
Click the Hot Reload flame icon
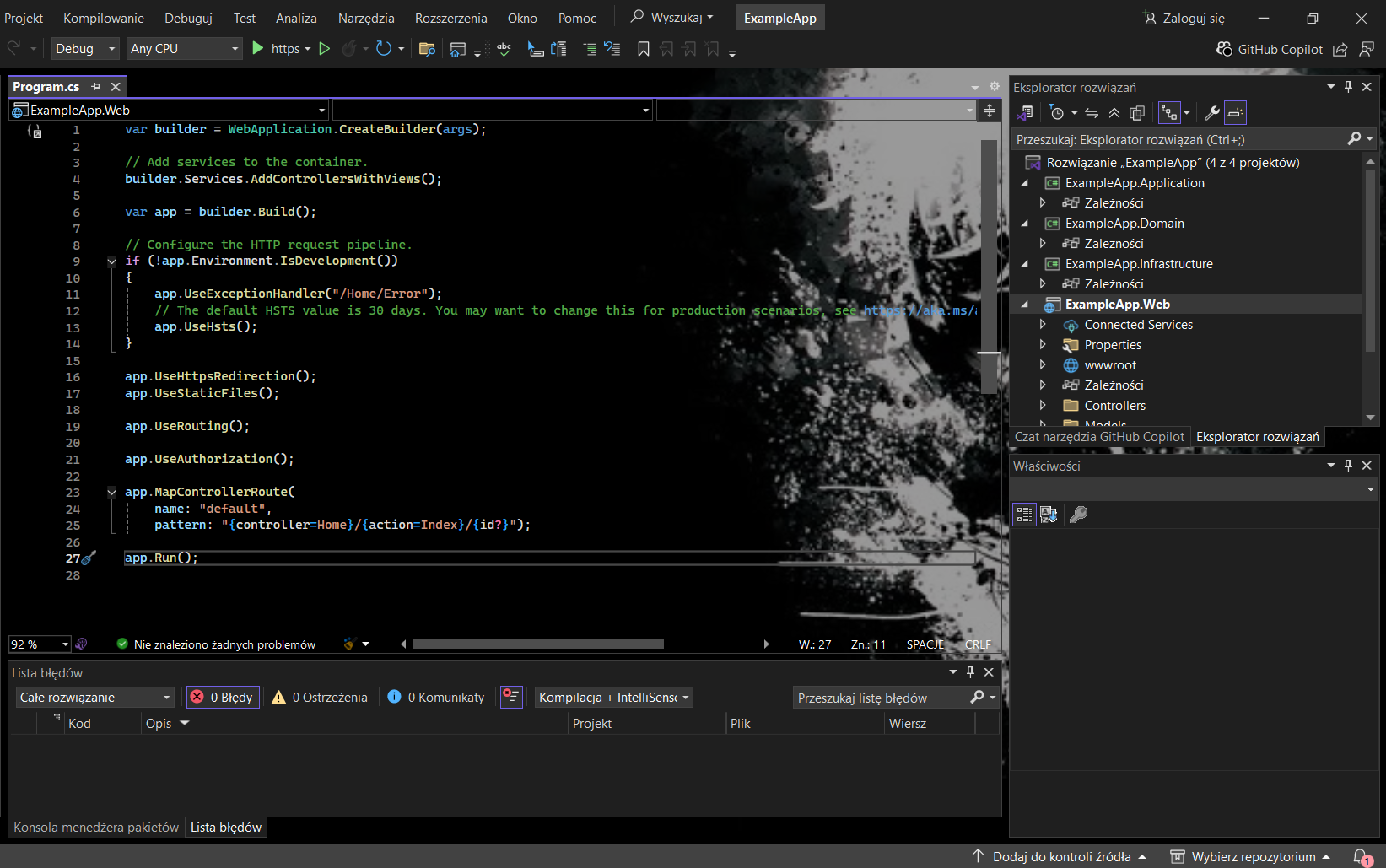[348, 49]
